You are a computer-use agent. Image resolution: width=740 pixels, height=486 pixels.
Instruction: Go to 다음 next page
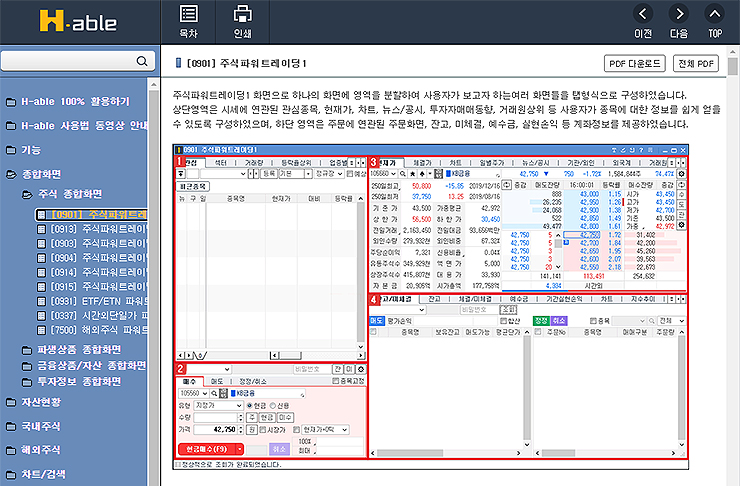pyautogui.click(x=679, y=21)
